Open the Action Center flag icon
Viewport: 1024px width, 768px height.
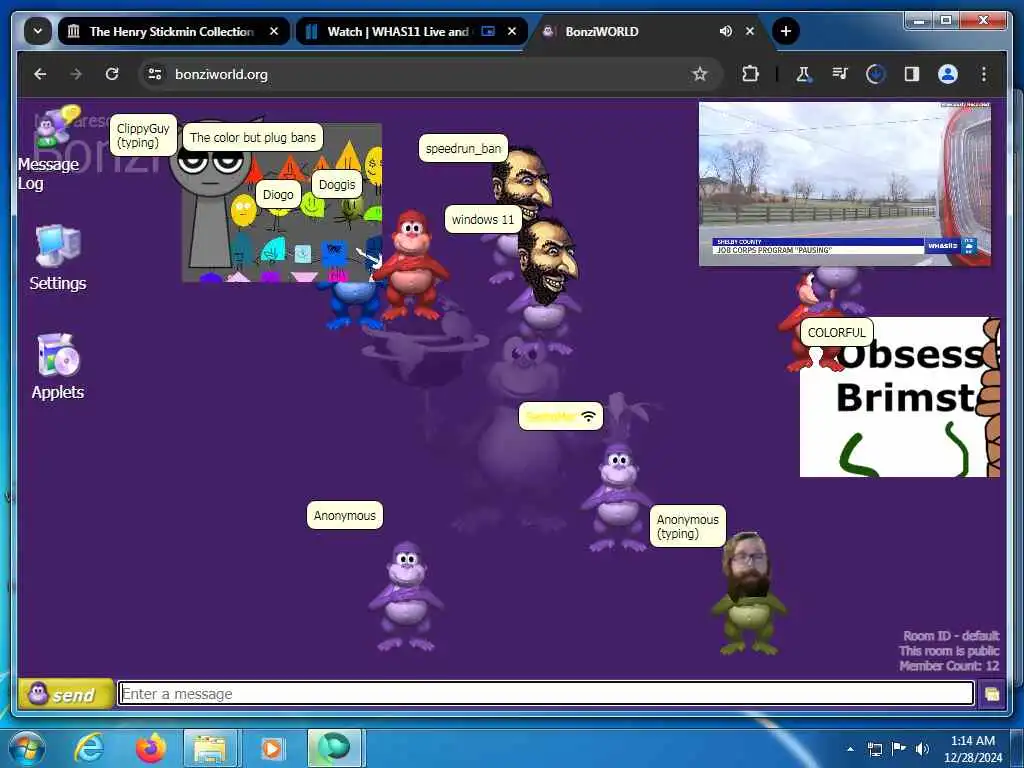899,749
